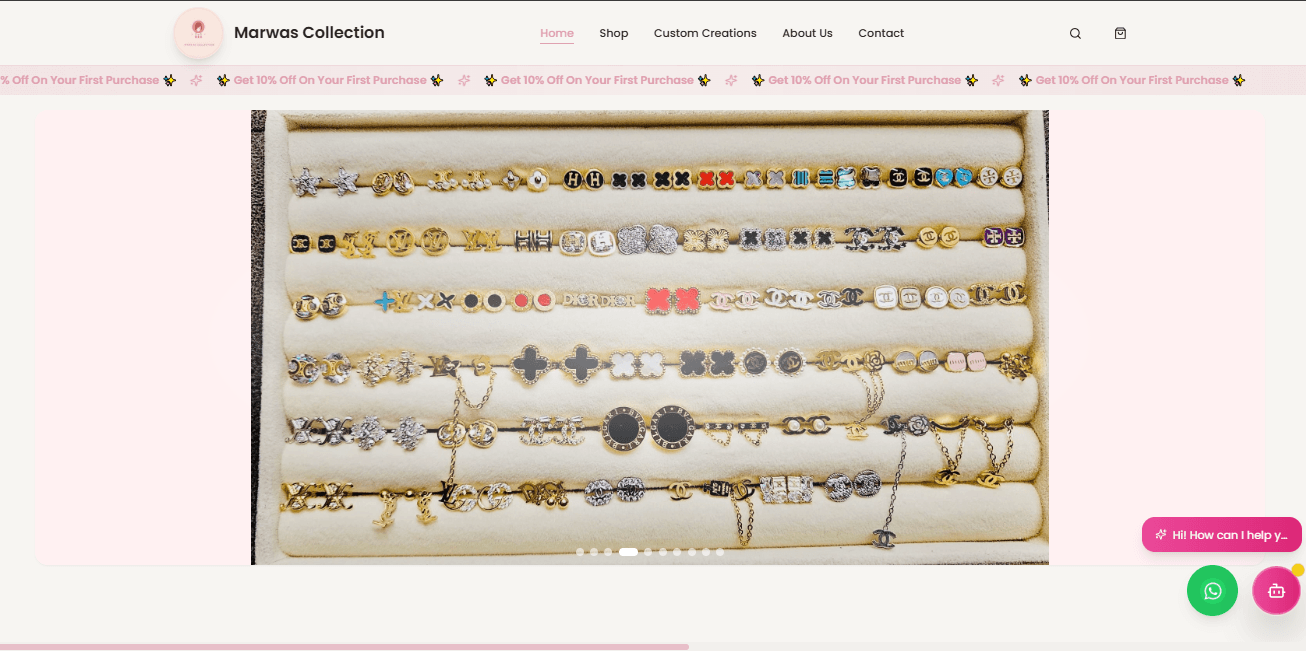The height and width of the screenshot is (651, 1306).
Task: Click the jewelry display hero image
Action: click(650, 336)
